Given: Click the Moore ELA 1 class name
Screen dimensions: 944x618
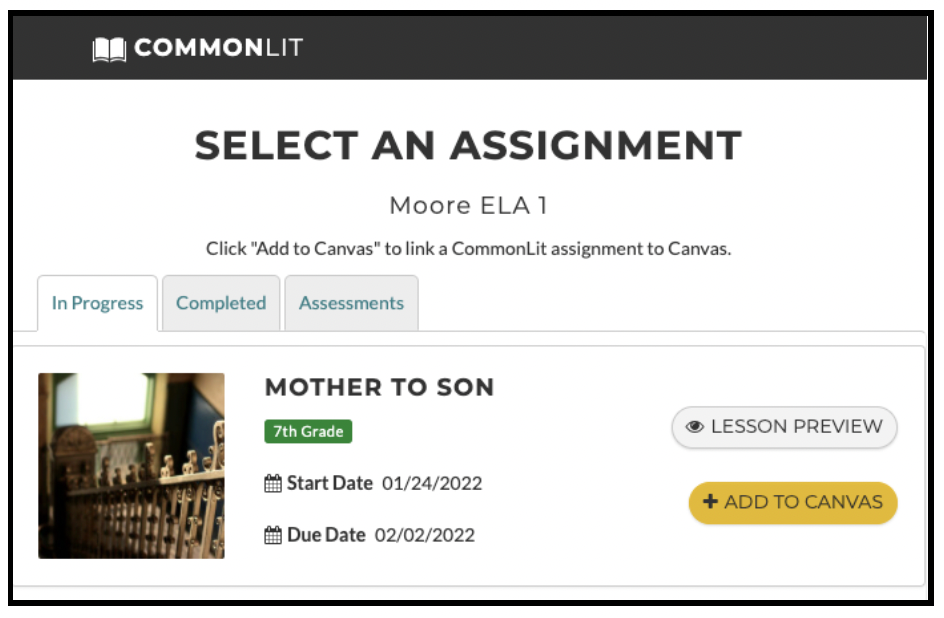Looking at the screenshot, I should click(x=468, y=206).
